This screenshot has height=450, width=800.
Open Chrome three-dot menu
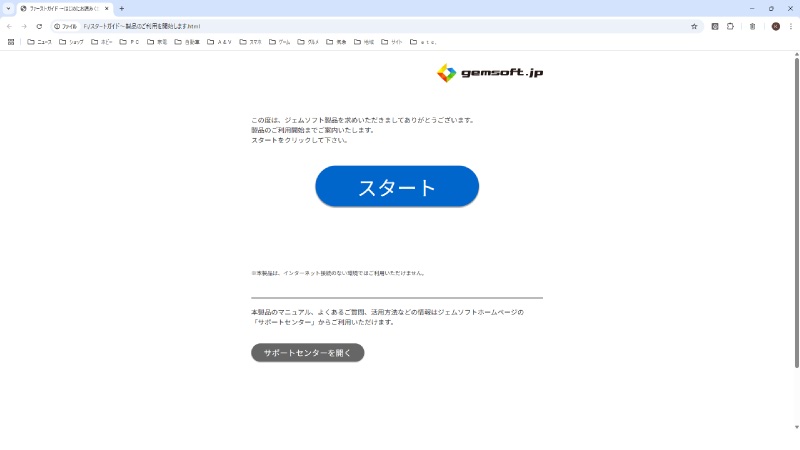click(x=790, y=26)
